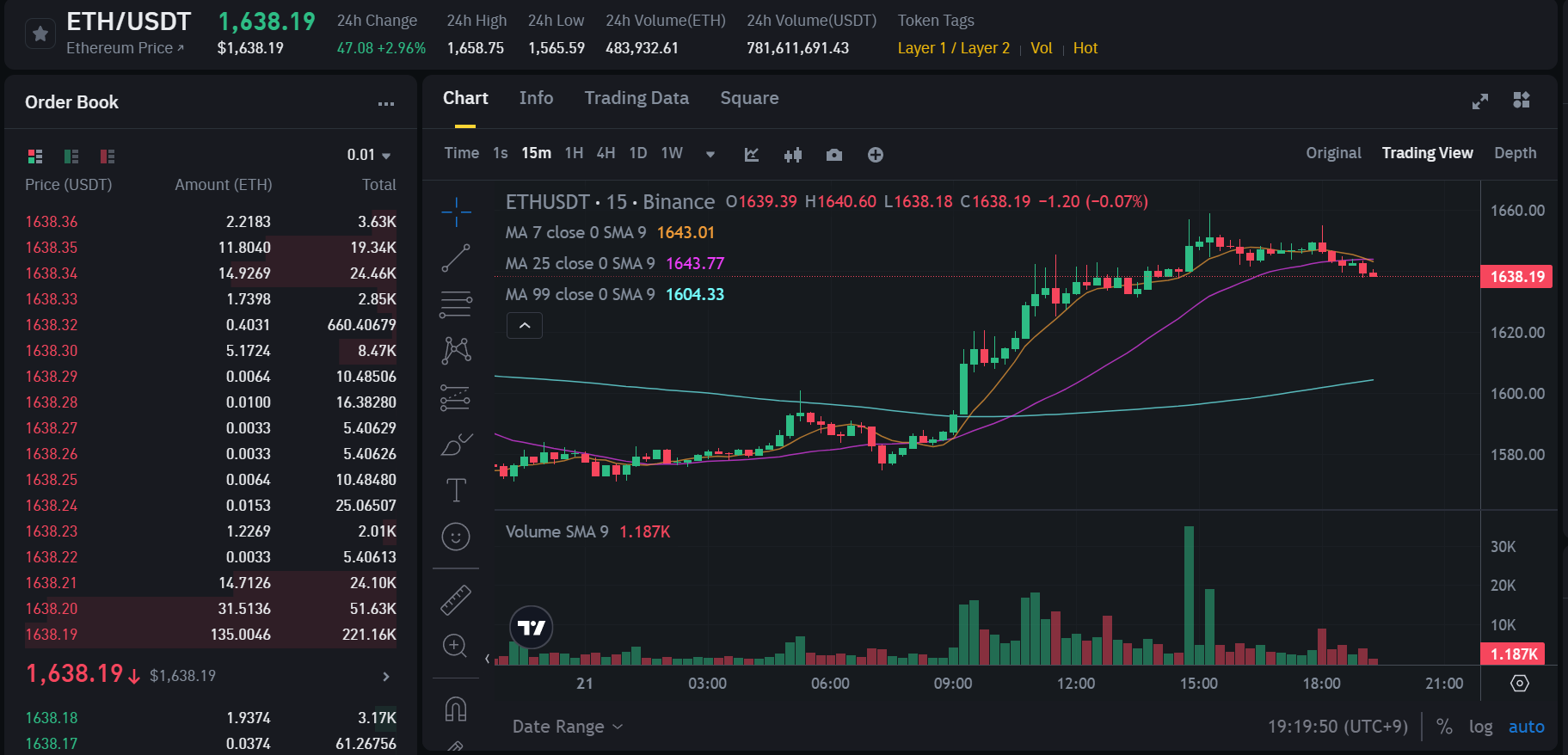
Task: Select the Fibonacci retracement lines tool
Action: point(456,304)
